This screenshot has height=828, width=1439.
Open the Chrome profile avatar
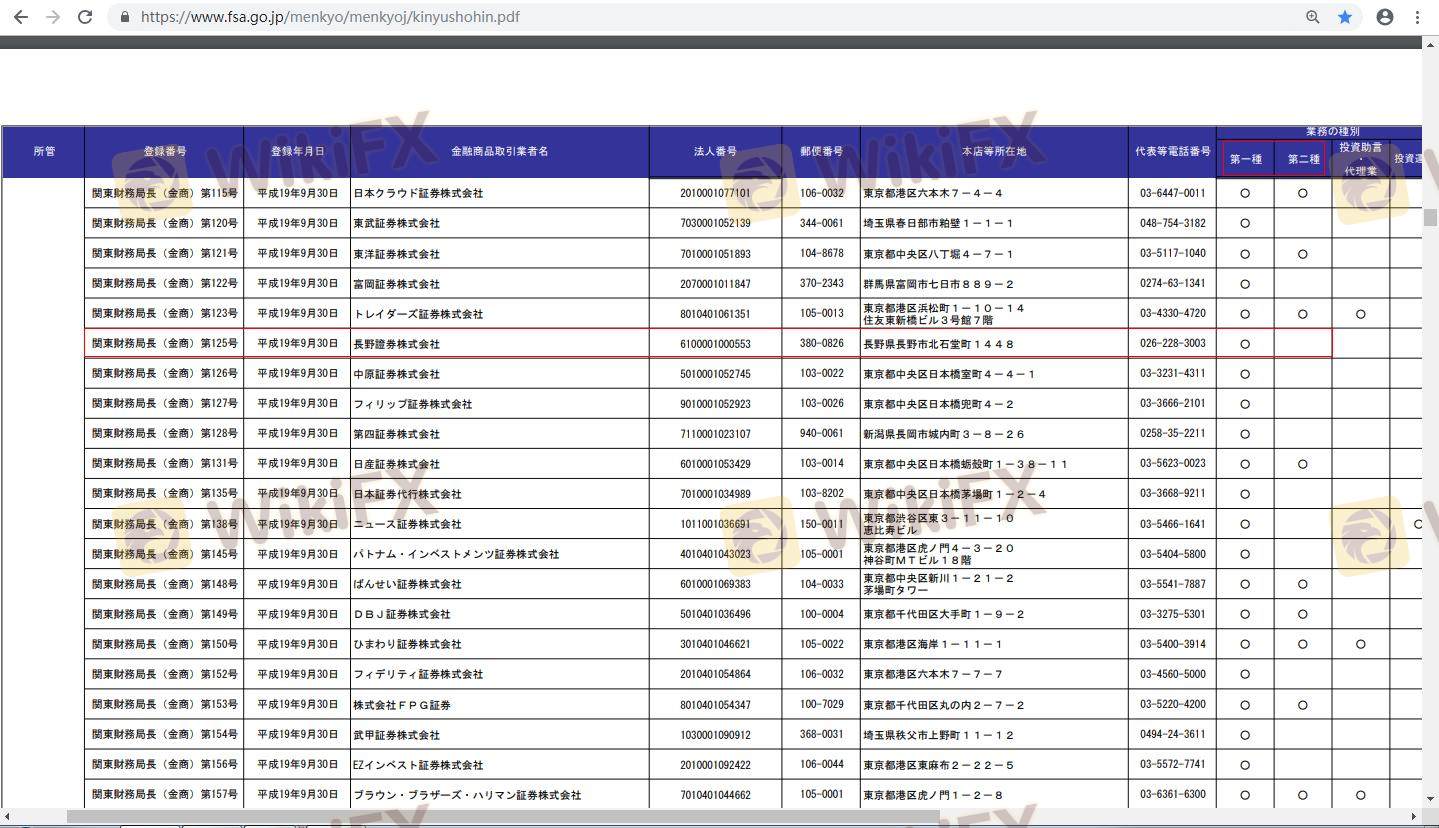pyautogui.click(x=1384, y=17)
